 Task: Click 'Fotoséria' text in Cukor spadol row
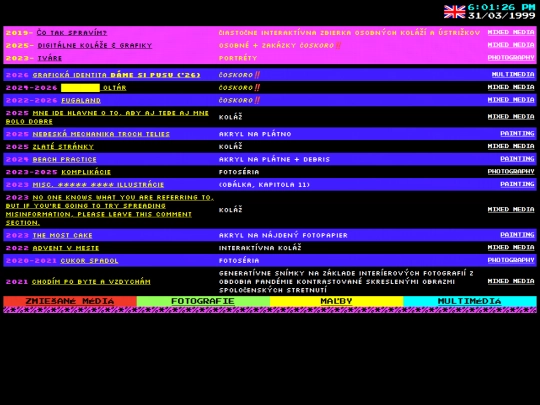click(239, 261)
